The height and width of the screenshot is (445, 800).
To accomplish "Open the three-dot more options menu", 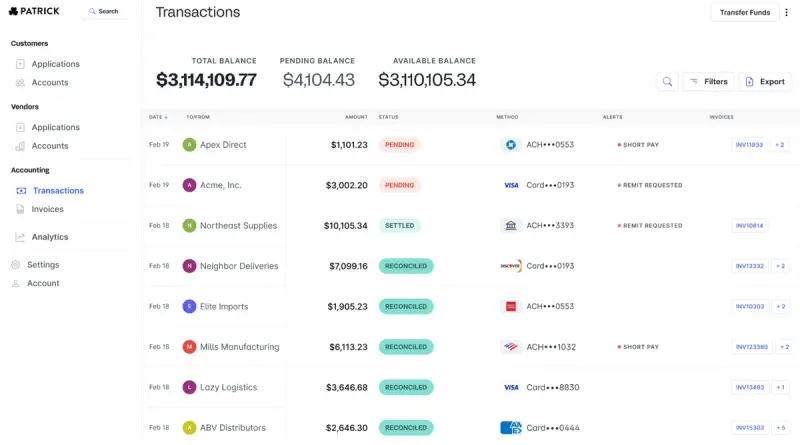I will click(786, 12).
